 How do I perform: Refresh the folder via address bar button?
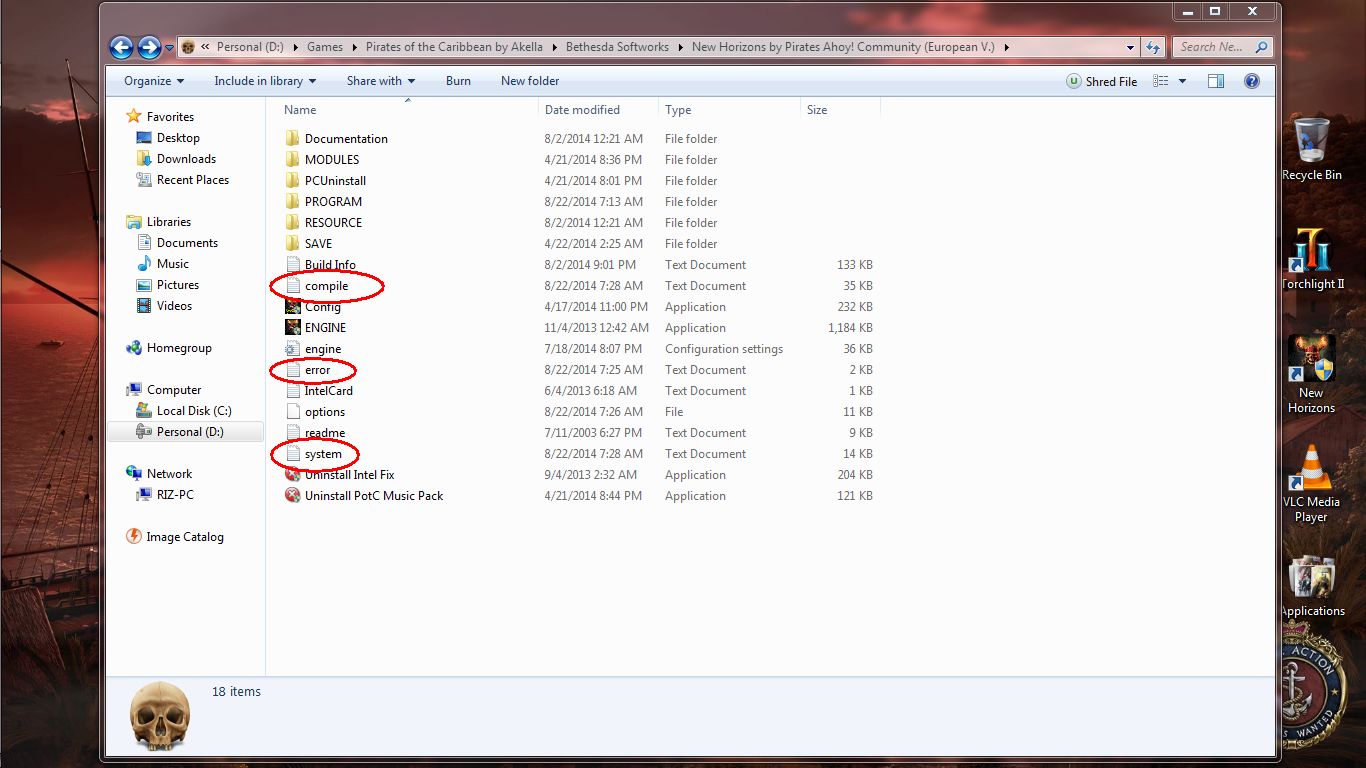(1153, 47)
